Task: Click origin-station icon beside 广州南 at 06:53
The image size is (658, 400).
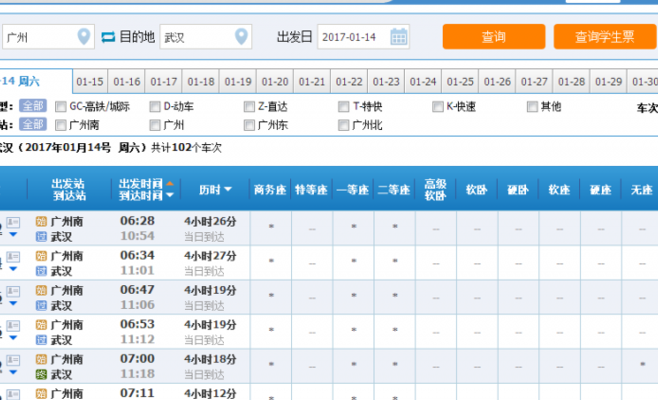Action: [x=41, y=324]
